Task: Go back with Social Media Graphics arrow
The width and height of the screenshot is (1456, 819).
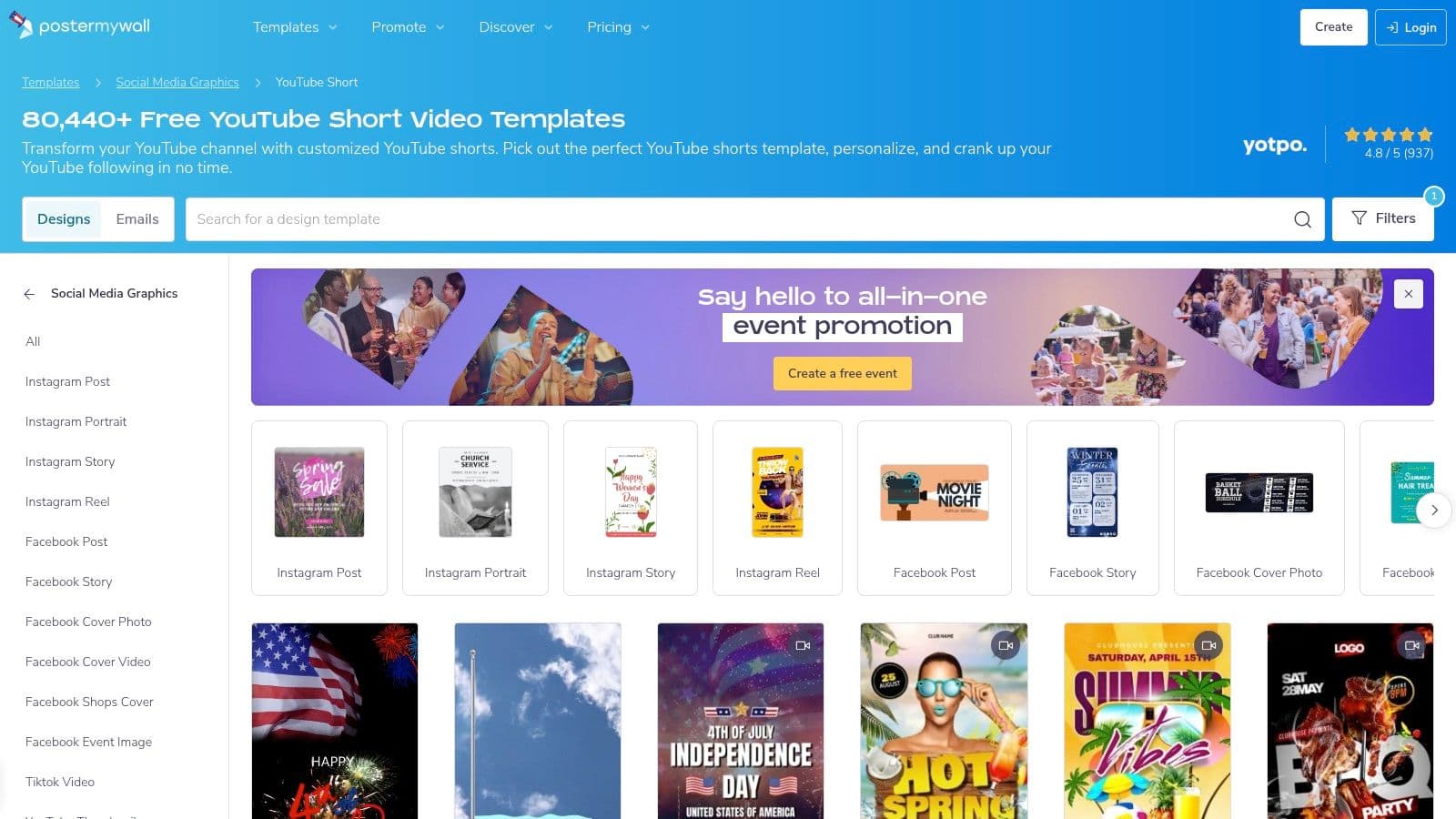Action: pyautogui.click(x=29, y=294)
